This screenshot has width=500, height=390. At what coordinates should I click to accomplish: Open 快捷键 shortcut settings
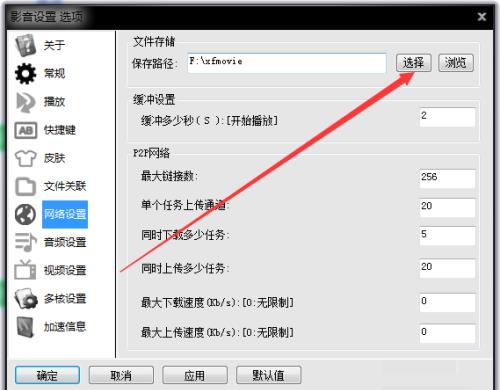60,130
